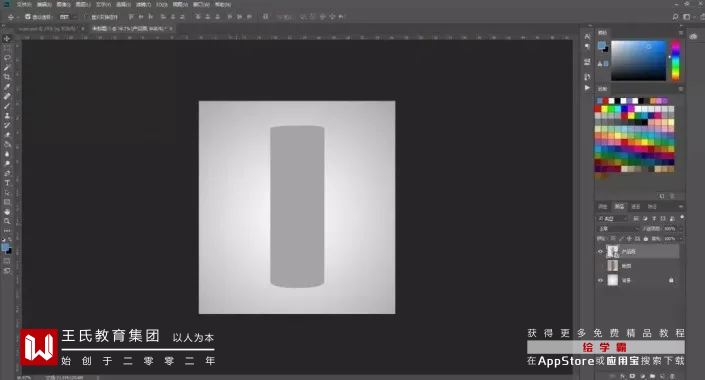
Task: Select the Eraser tool
Action: (x=7, y=135)
